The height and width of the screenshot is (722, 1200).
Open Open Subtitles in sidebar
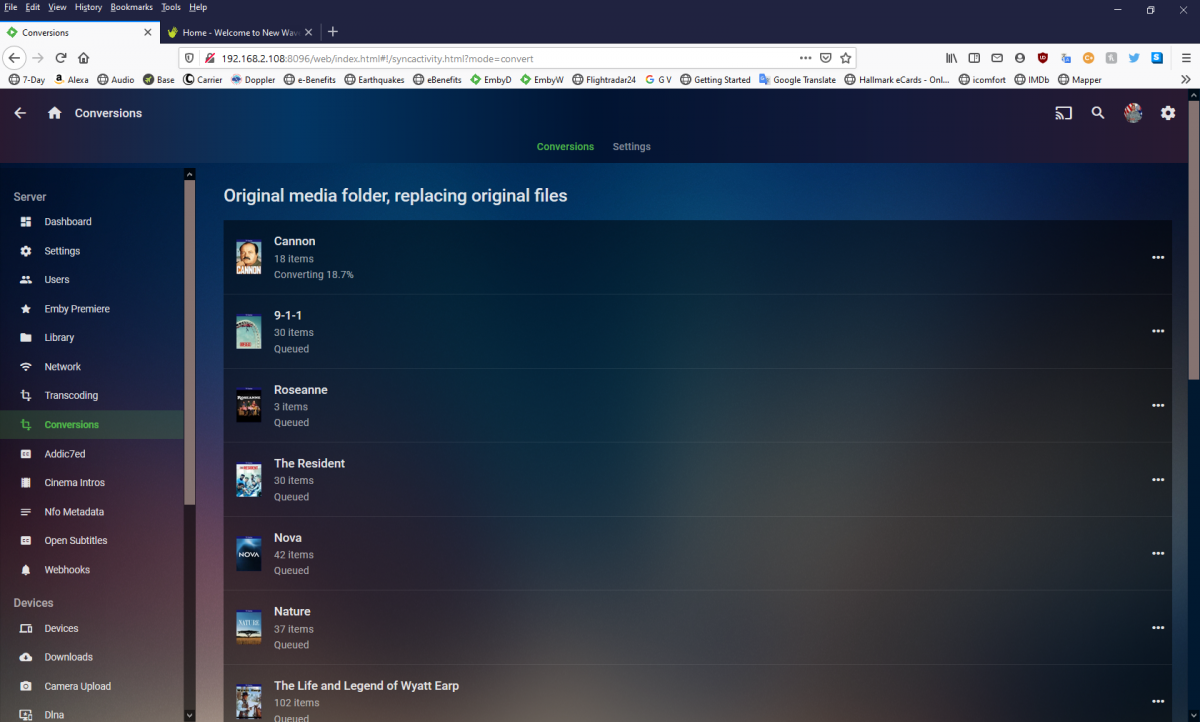coord(92,541)
